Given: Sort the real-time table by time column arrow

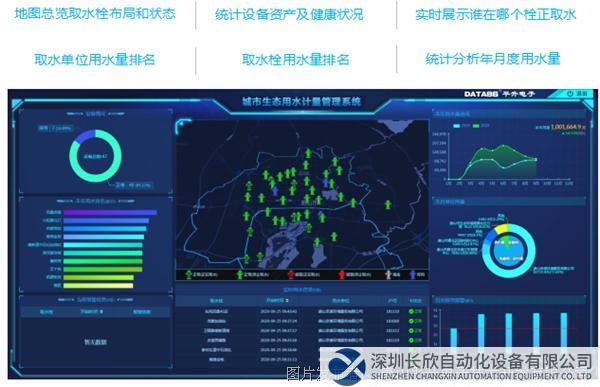Looking at the screenshot, I should 287,301.
